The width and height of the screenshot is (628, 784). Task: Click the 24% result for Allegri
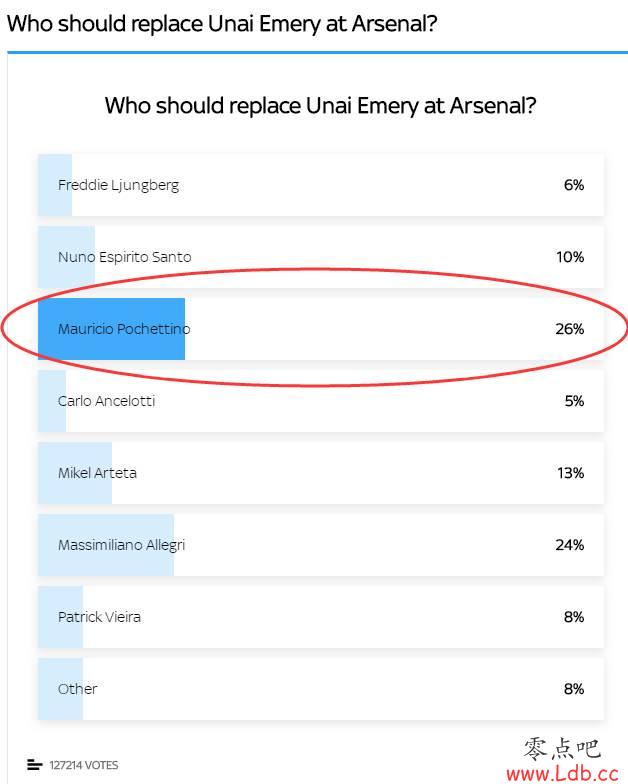coord(570,545)
